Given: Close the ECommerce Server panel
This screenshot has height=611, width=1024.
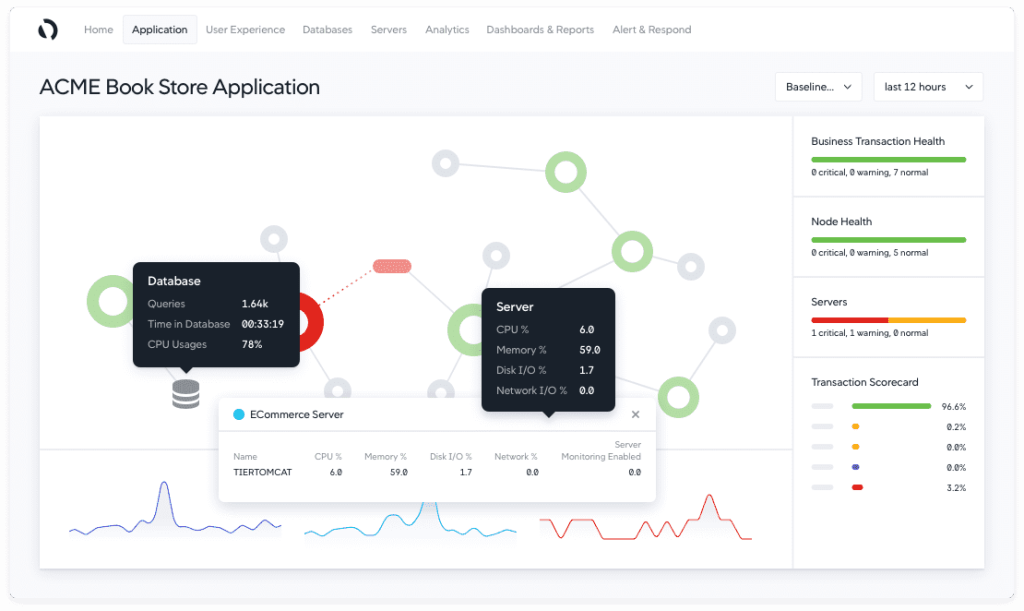Looking at the screenshot, I should tap(635, 415).
